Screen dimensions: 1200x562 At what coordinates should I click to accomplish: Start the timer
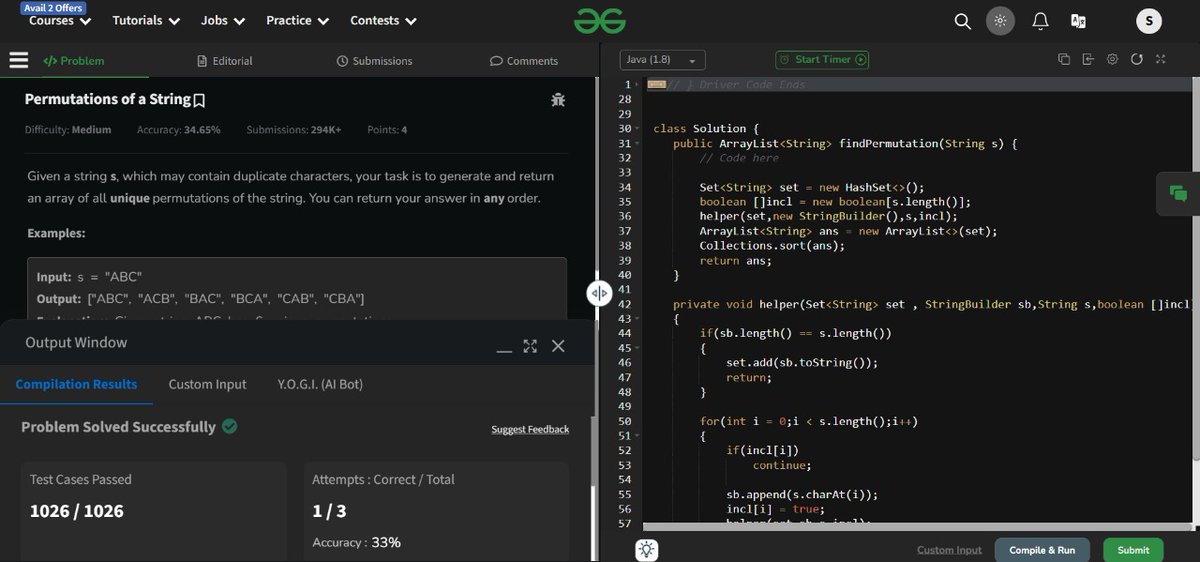click(x=823, y=60)
